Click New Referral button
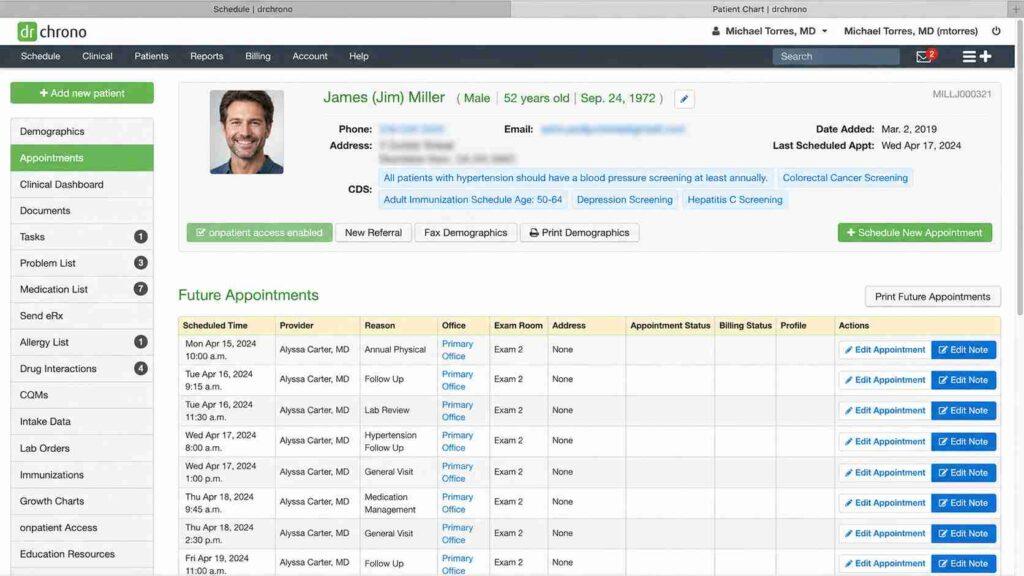This screenshot has width=1024, height=576. click(x=374, y=232)
